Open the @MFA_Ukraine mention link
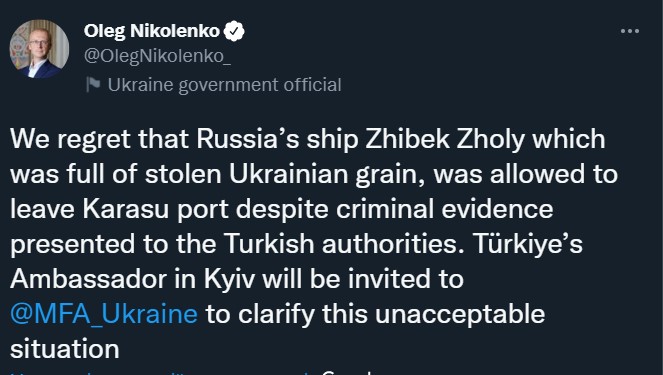 (x=104, y=314)
